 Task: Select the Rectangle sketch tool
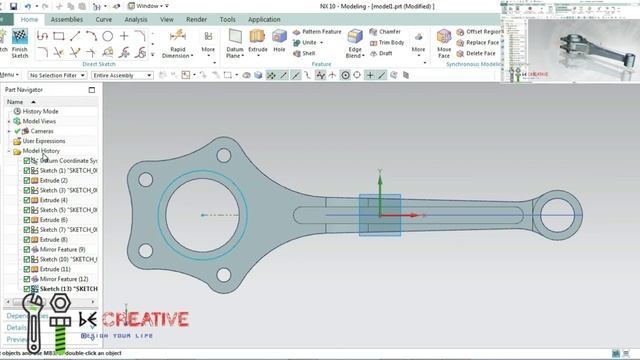[59, 36]
